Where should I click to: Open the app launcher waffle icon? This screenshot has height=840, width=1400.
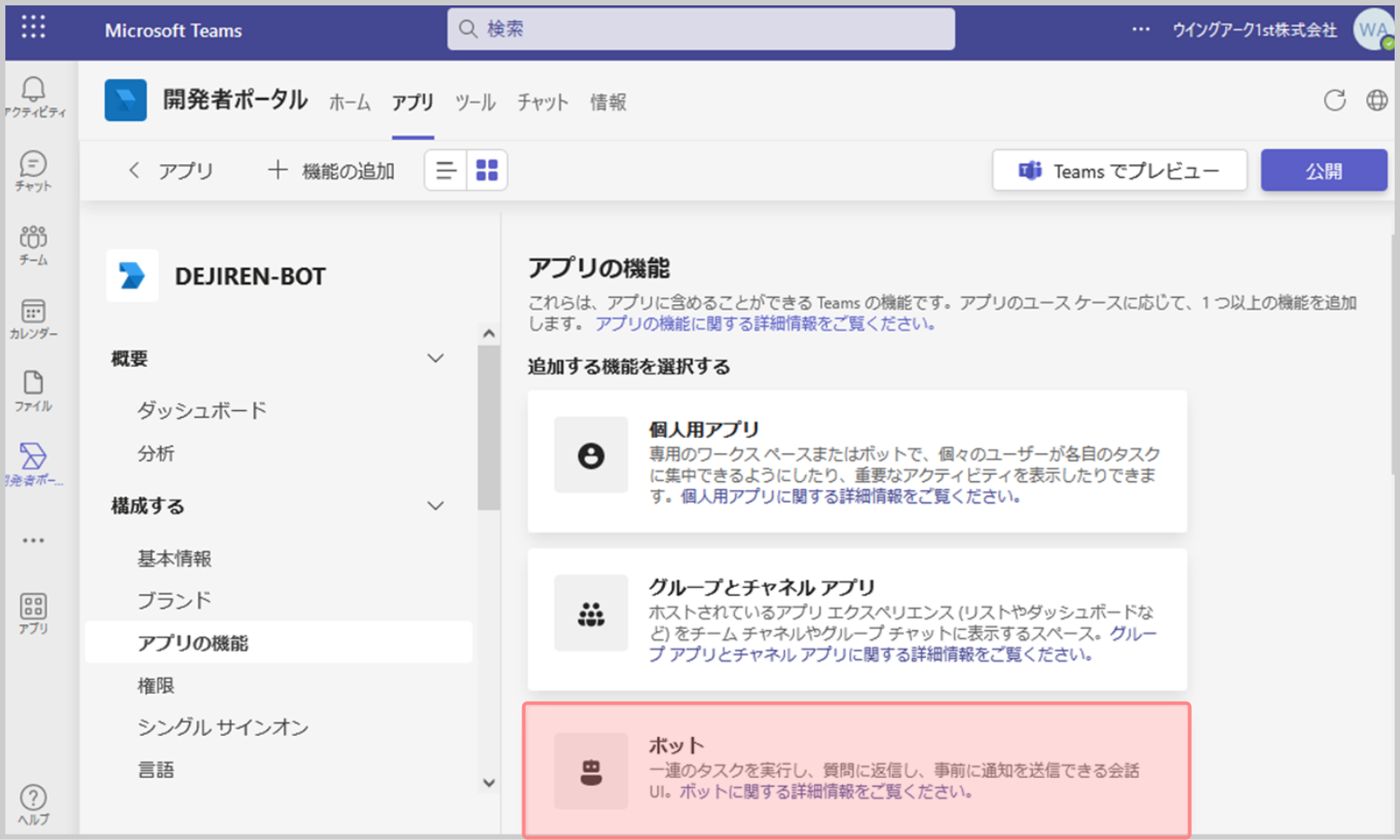coord(33,28)
